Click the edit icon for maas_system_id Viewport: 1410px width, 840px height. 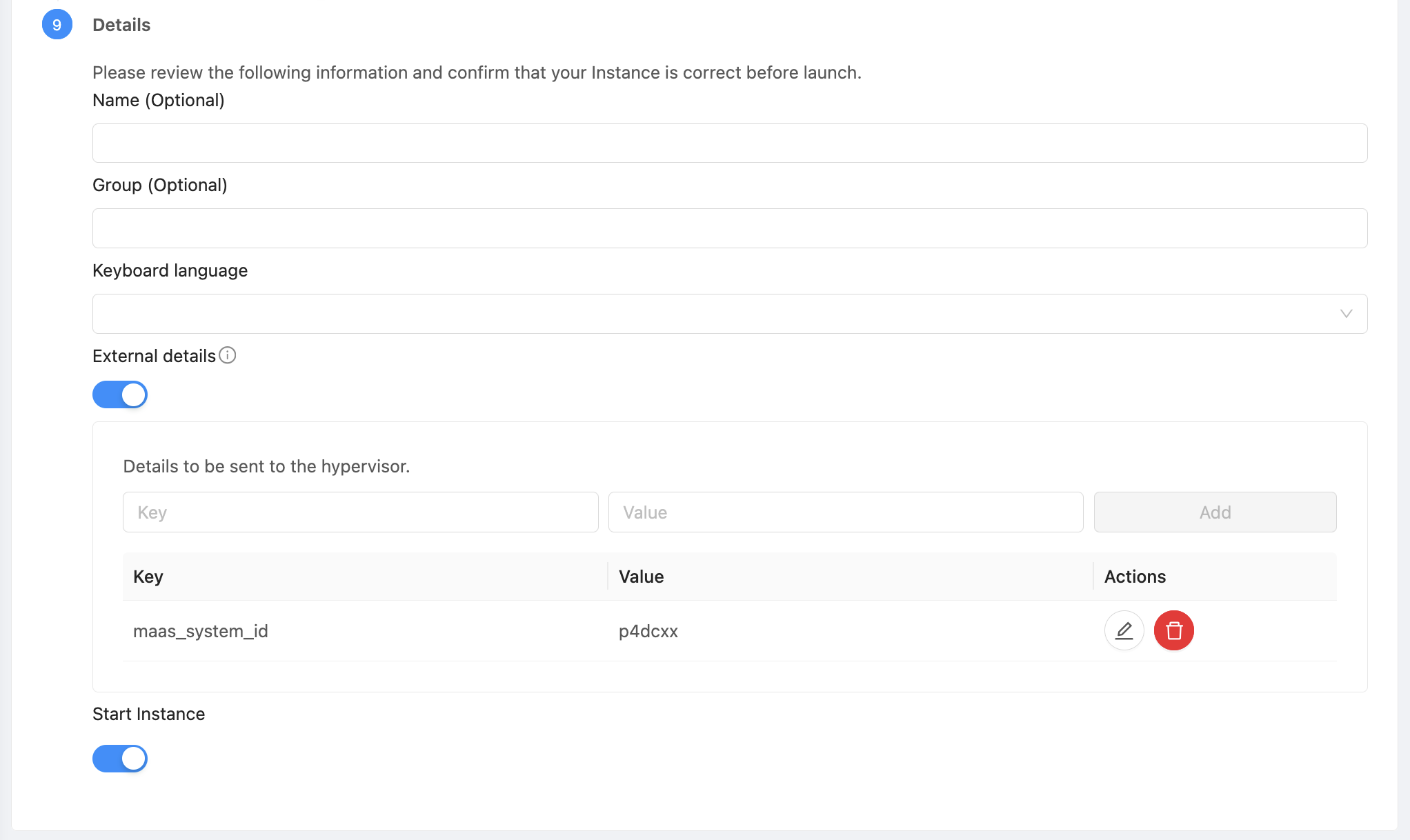coord(1124,630)
